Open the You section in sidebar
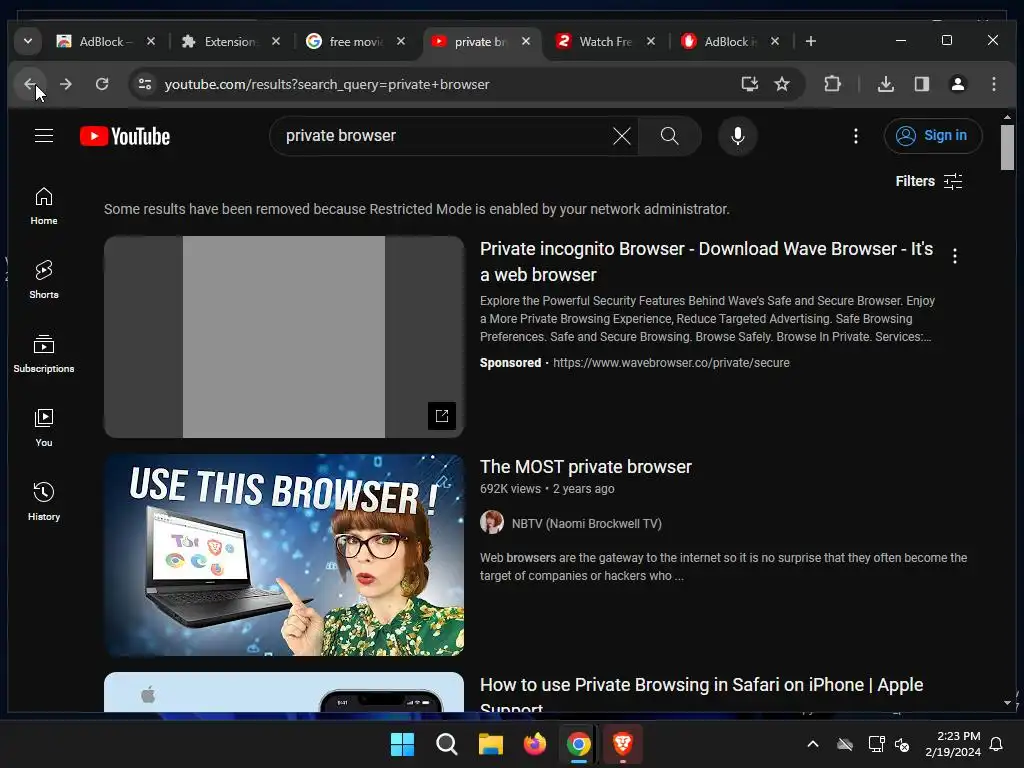The height and width of the screenshot is (768, 1024). pos(44,427)
